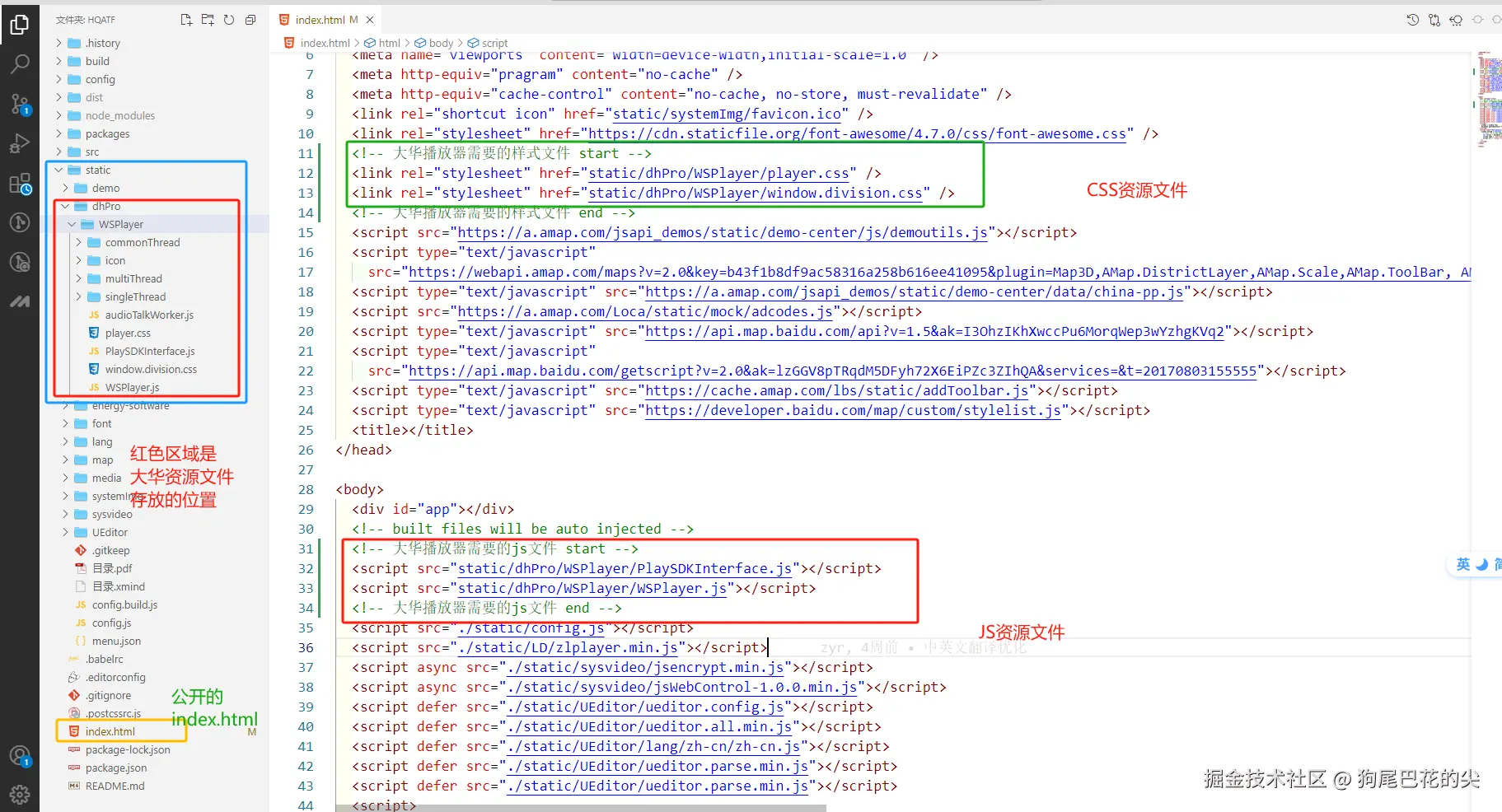The image size is (1502, 812).
Task: Open package.json in the file tree
Action: click(116, 768)
